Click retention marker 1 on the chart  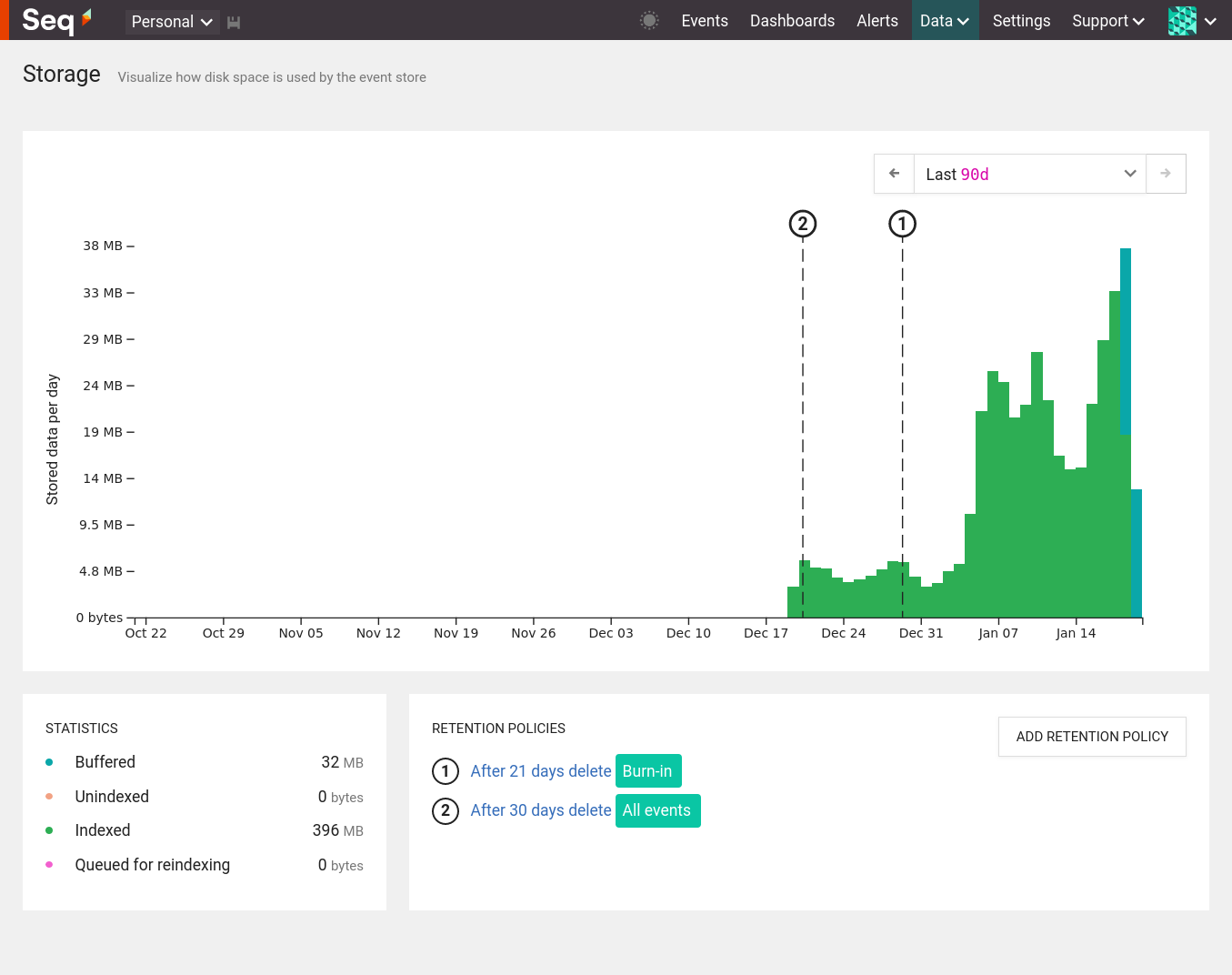click(x=902, y=224)
